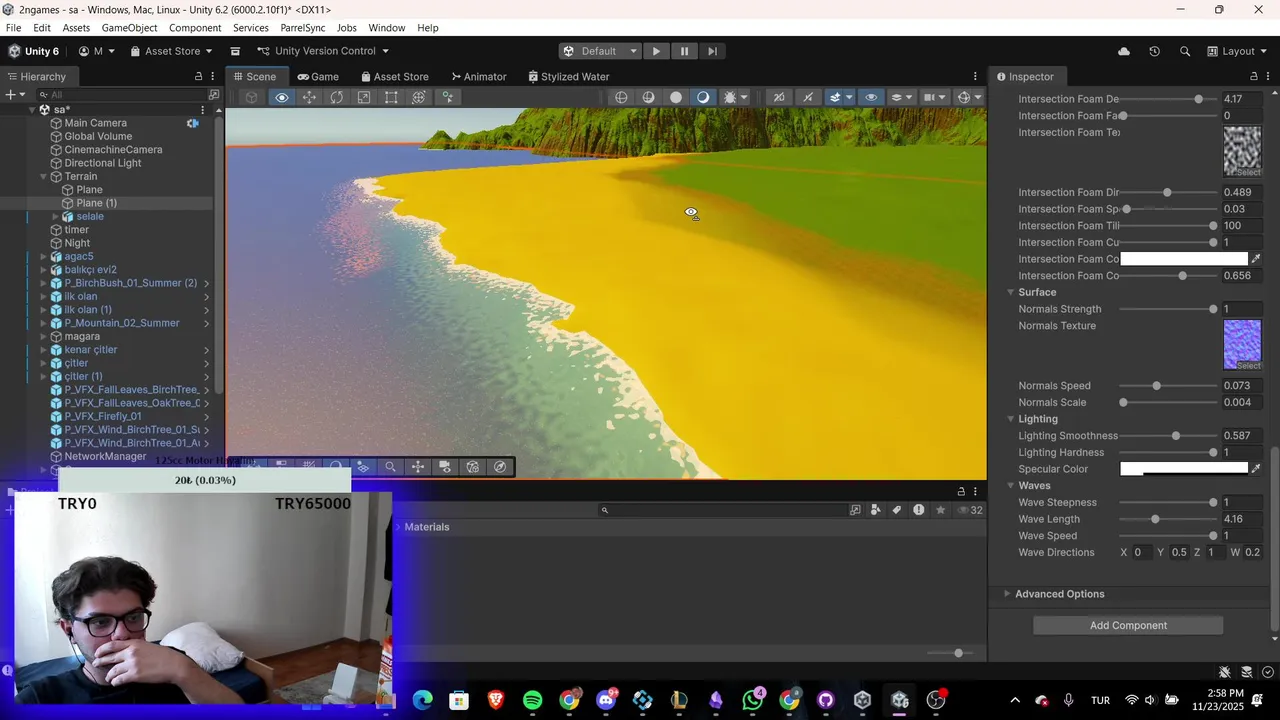
Task: Select the Transform tool in Scene toolbar
Action: coord(419,97)
